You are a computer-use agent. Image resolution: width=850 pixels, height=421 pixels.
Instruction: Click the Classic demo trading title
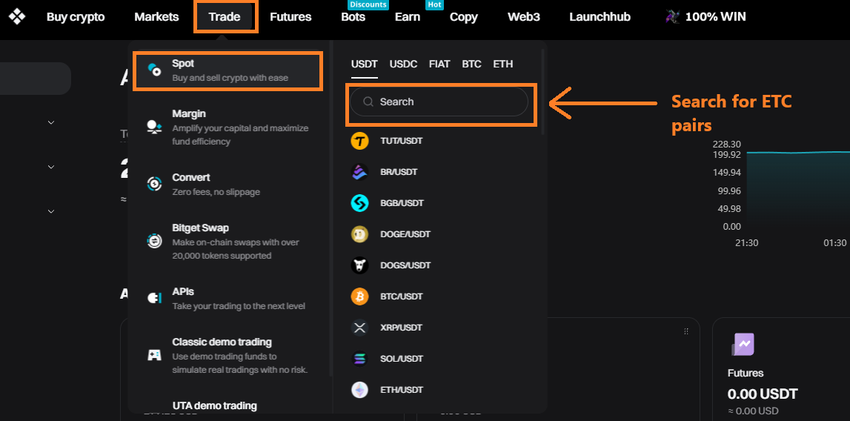point(222,342)
